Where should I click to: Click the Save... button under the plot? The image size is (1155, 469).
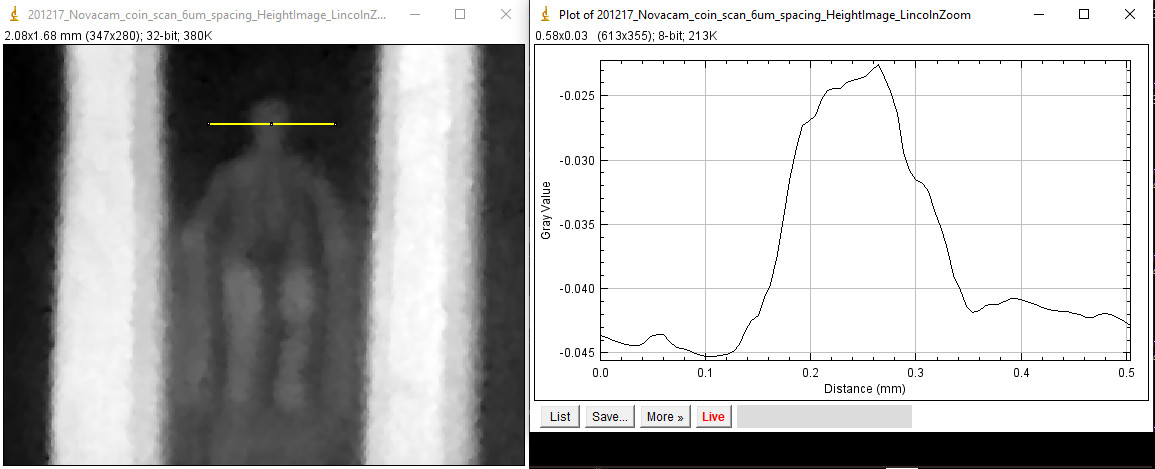[610, 417]
